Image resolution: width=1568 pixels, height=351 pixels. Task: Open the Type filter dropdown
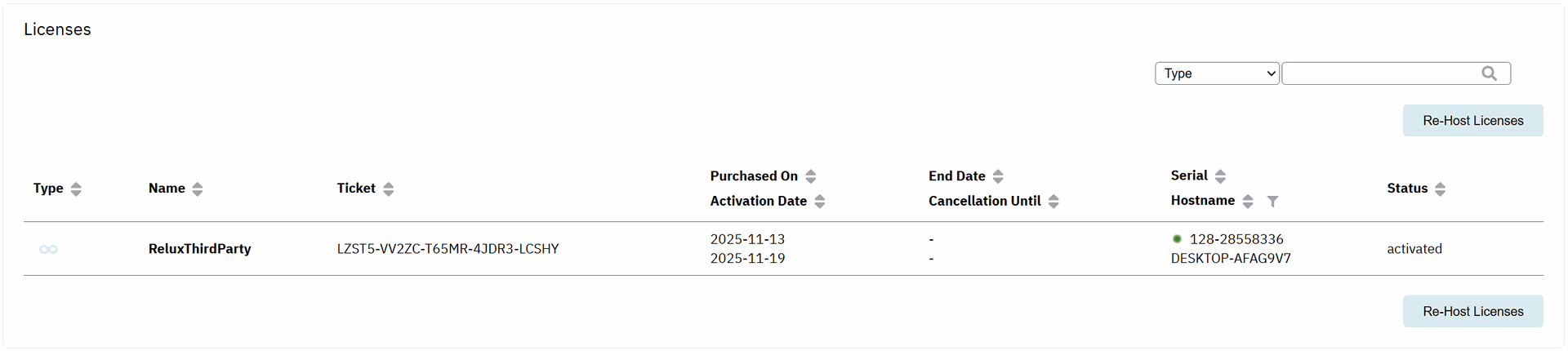point(1216,73)
